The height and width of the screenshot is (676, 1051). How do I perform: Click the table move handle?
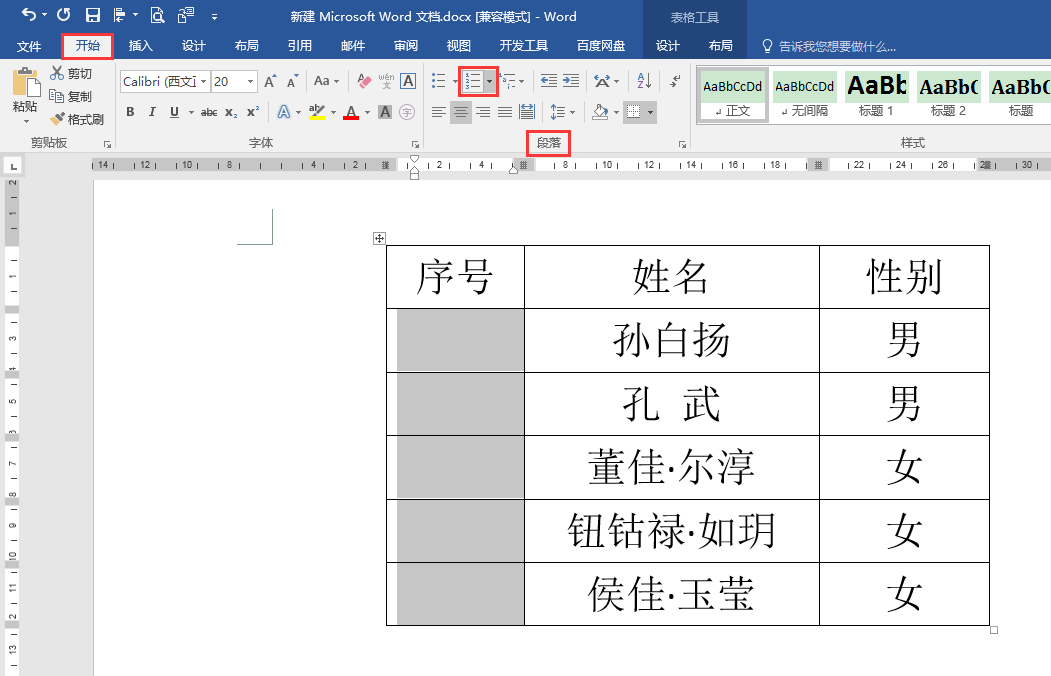379,239
